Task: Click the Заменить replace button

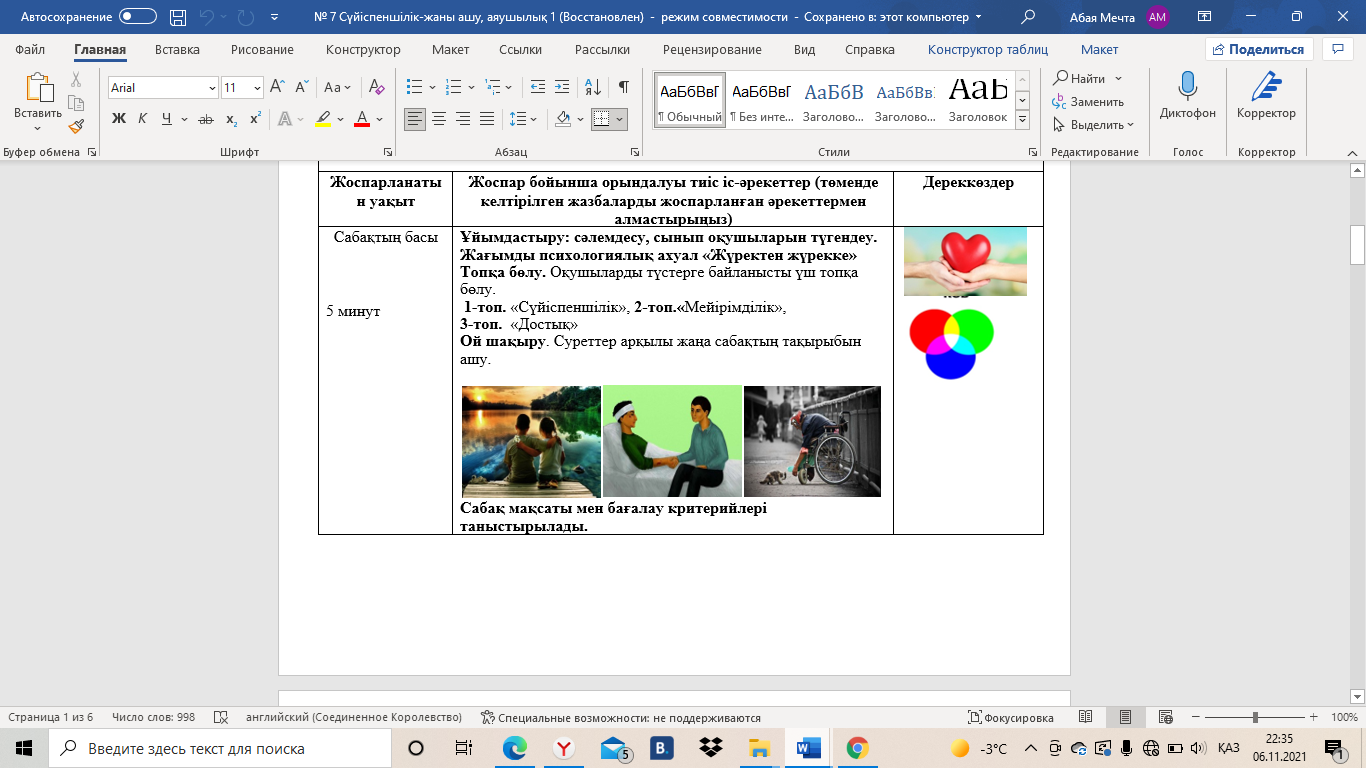Action: click(1088, 102)
